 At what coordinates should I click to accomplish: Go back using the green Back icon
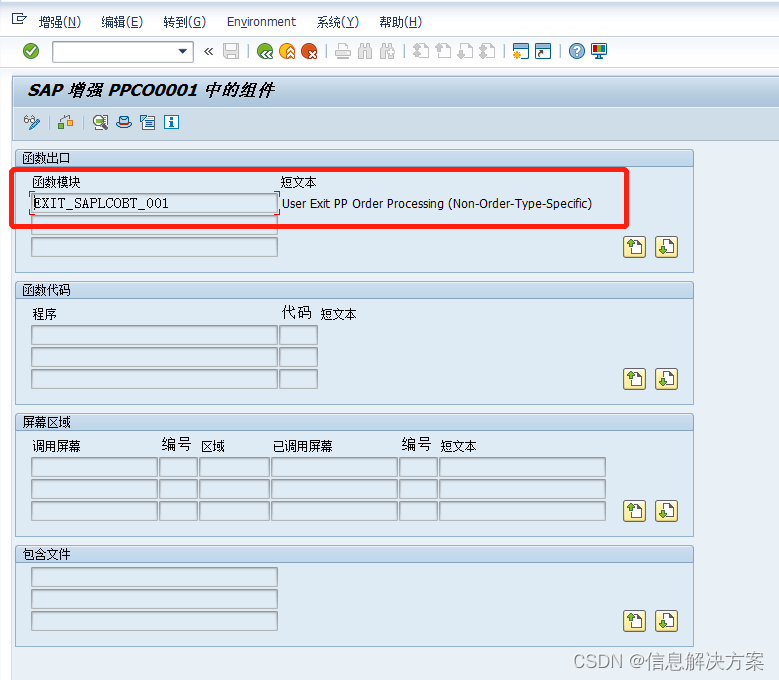tap(265, 51)
